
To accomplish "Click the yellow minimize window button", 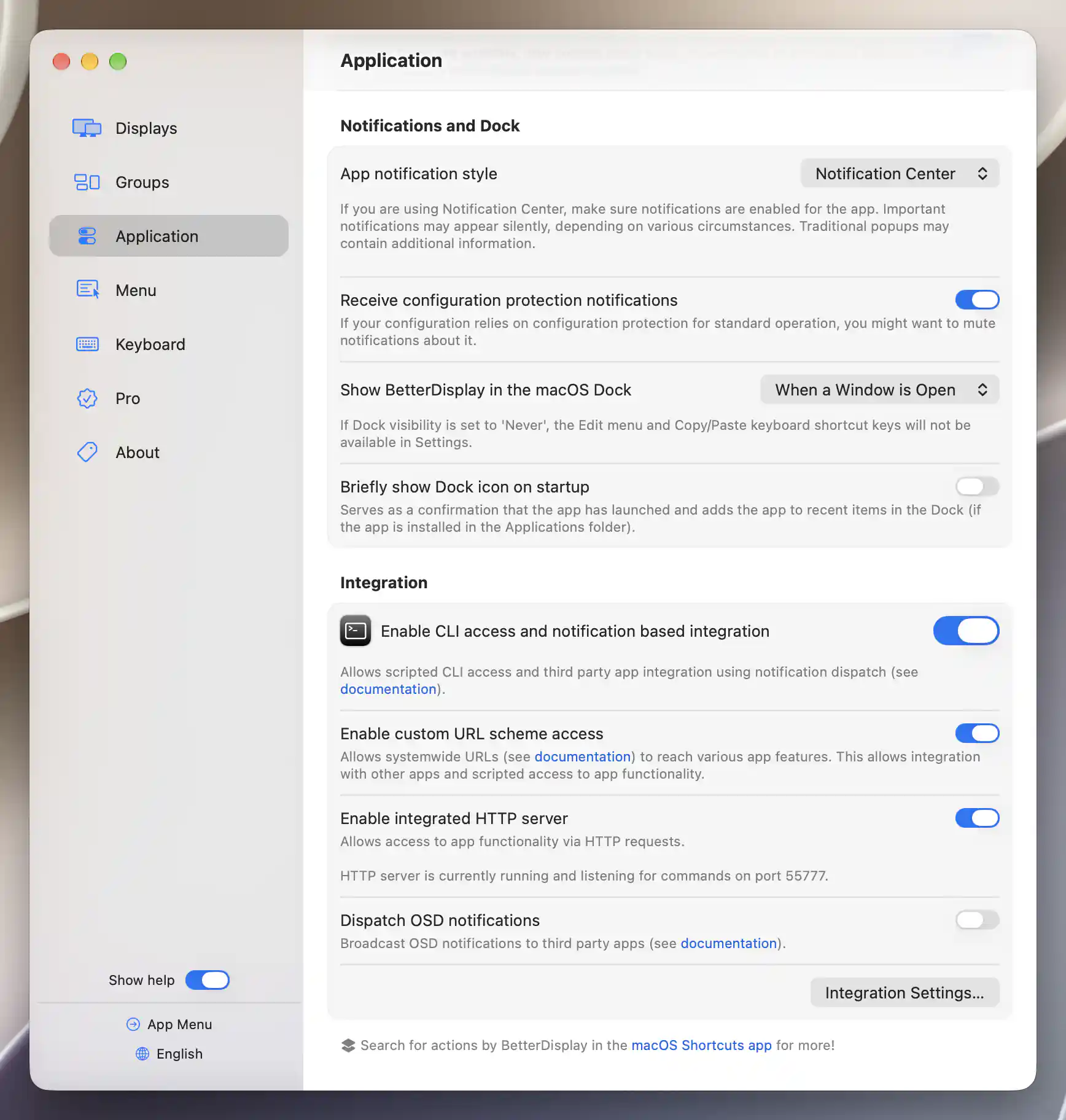I will [90, 61].
